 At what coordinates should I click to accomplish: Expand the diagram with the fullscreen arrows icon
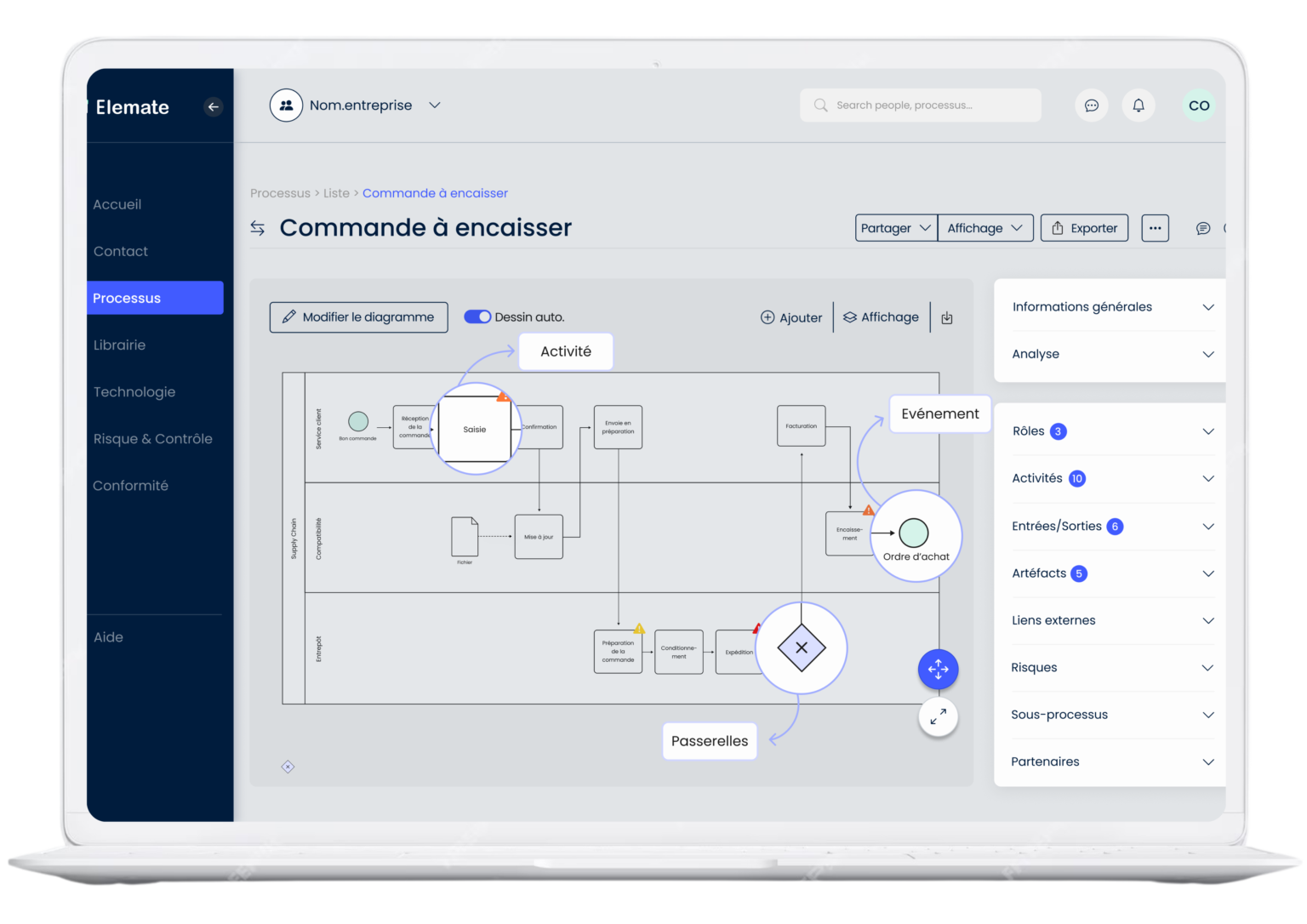(x=938, y=717)
